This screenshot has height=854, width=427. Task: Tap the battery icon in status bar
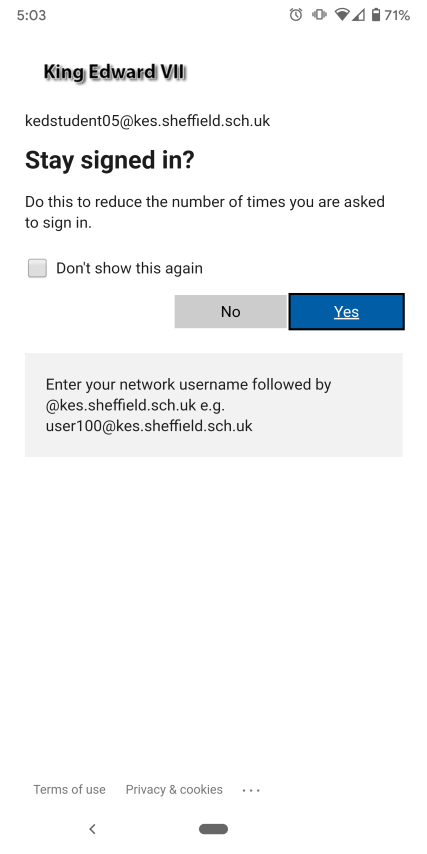point(376,15)
